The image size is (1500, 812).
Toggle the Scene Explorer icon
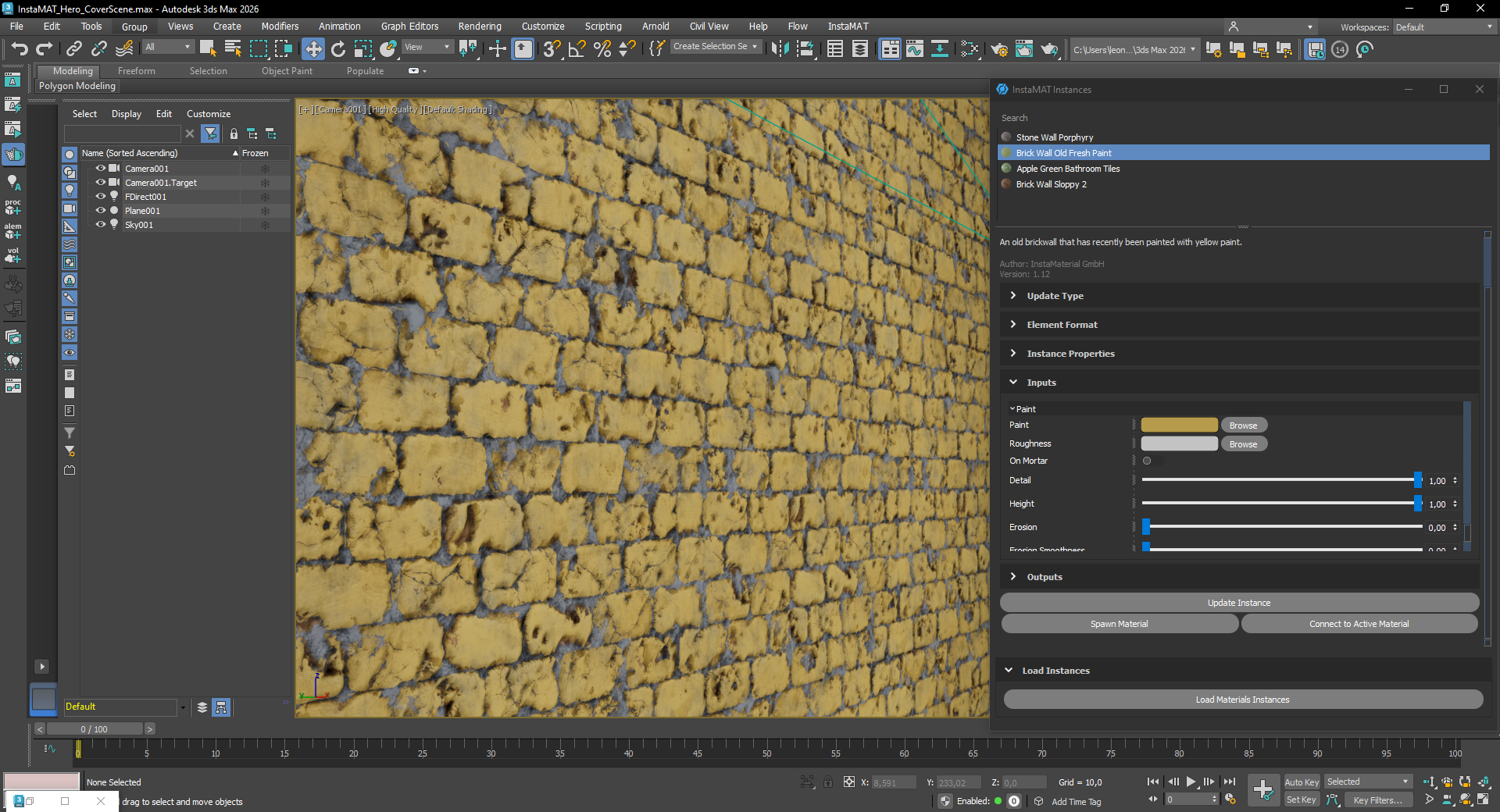pos(835,49)
